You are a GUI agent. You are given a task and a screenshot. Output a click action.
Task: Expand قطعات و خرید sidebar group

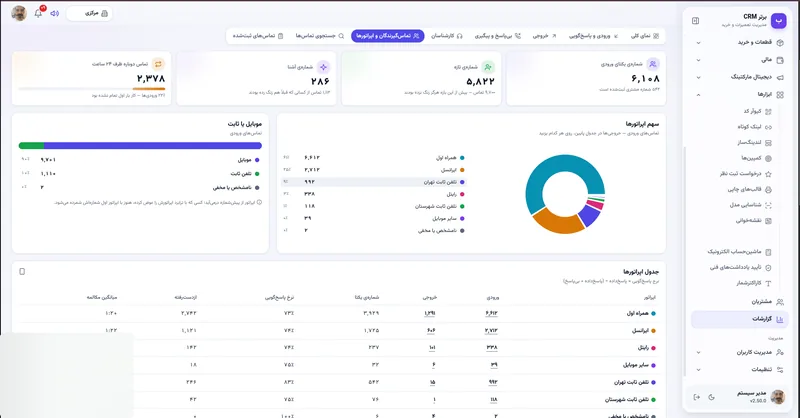[740, 42]
